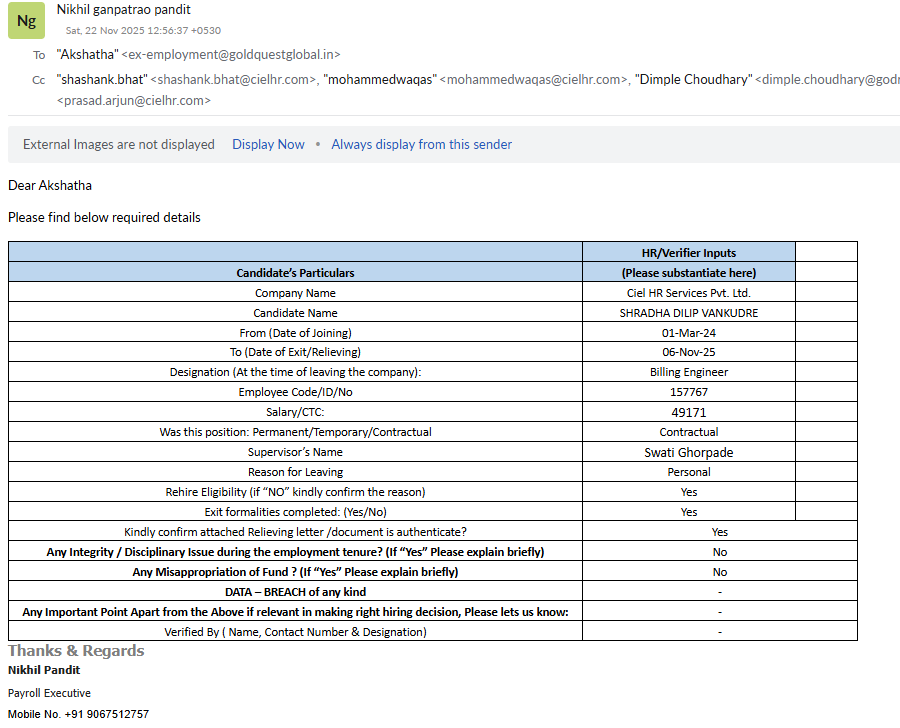Click the Ciel HR Services Pvt. Ltd. cell

(x=688, y=293)
